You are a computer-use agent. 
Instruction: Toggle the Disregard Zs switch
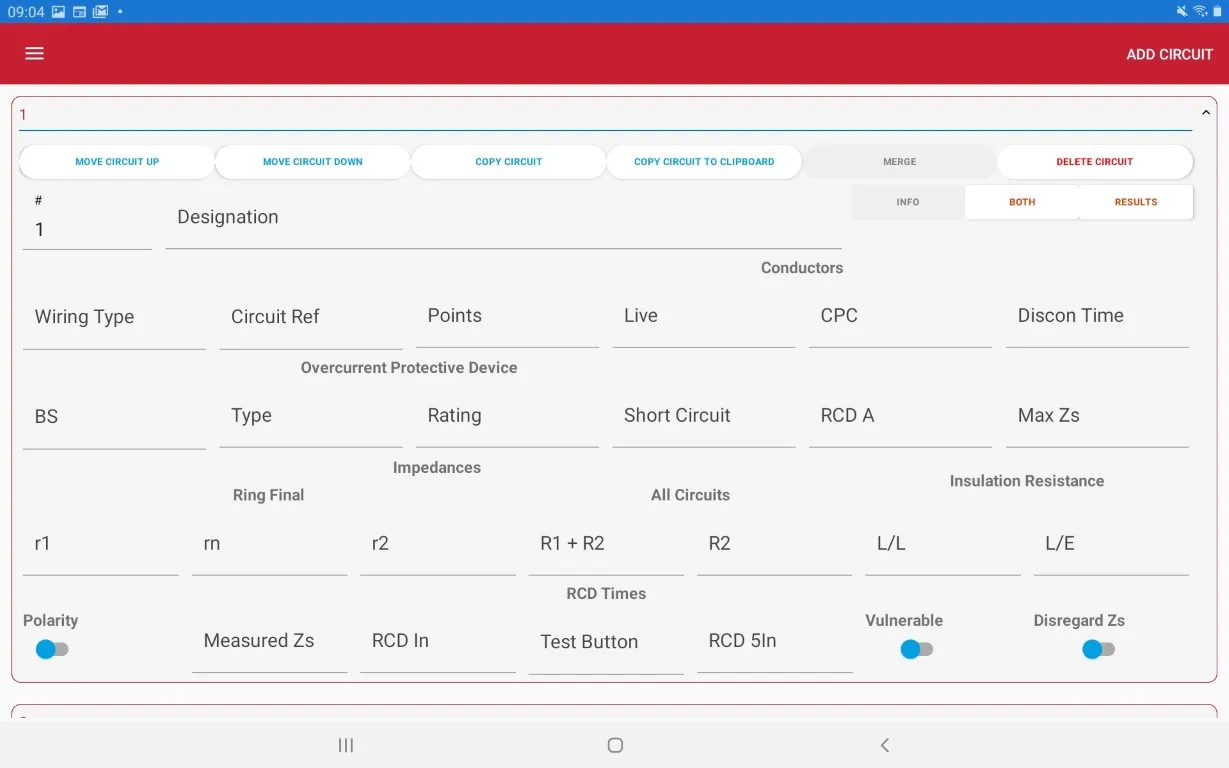click(1098, 649)
